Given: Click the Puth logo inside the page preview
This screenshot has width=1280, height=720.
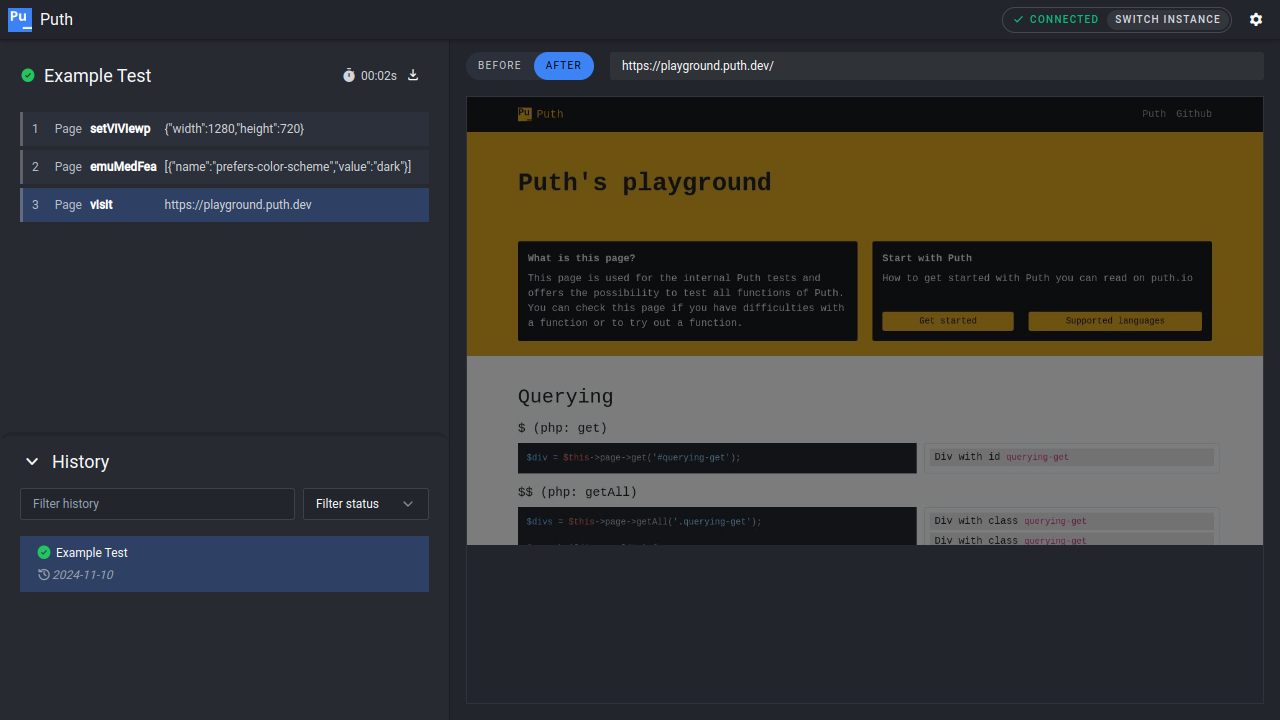Looking at the screenshot, I should [525, 113].
